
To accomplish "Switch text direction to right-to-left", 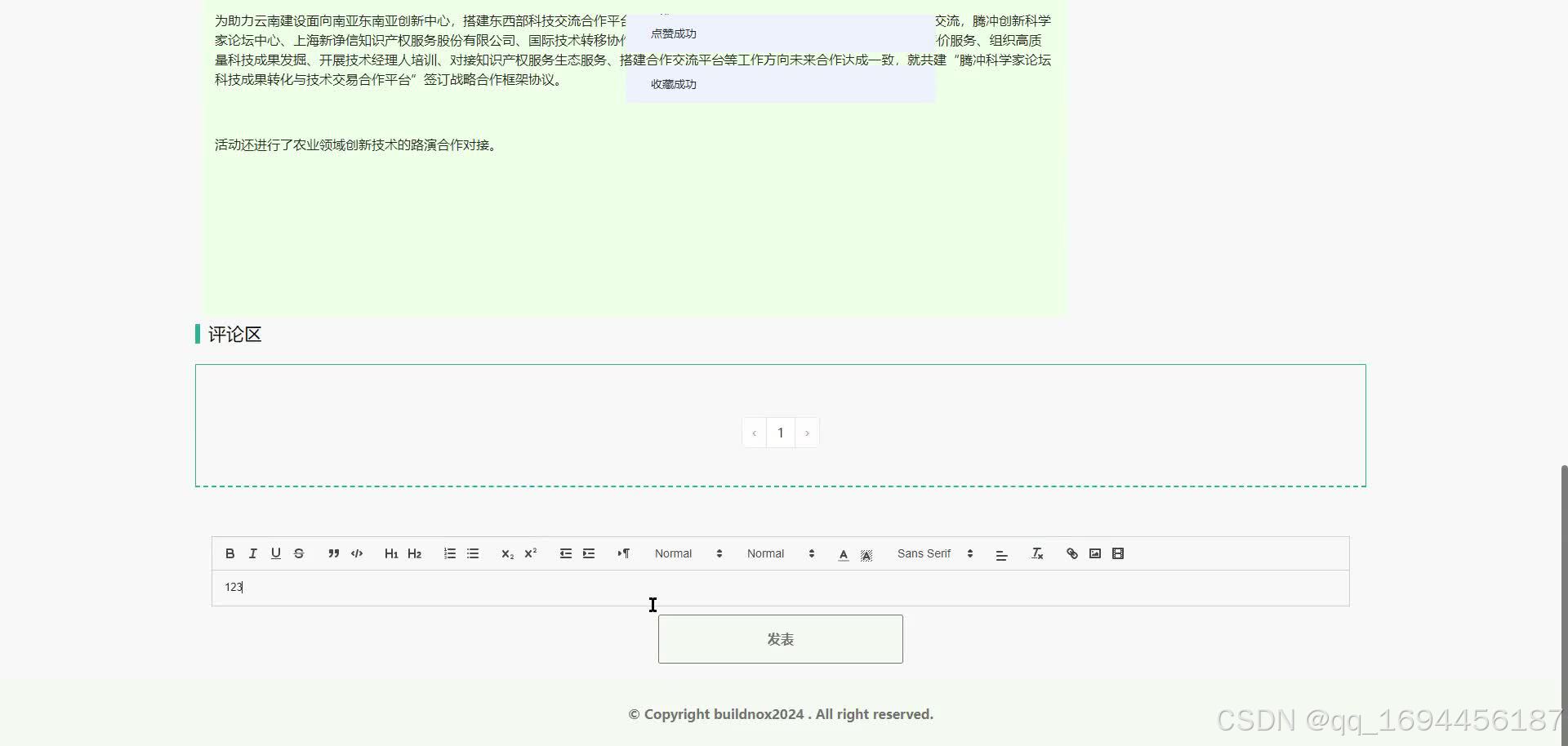I will [x=623, y=553].
